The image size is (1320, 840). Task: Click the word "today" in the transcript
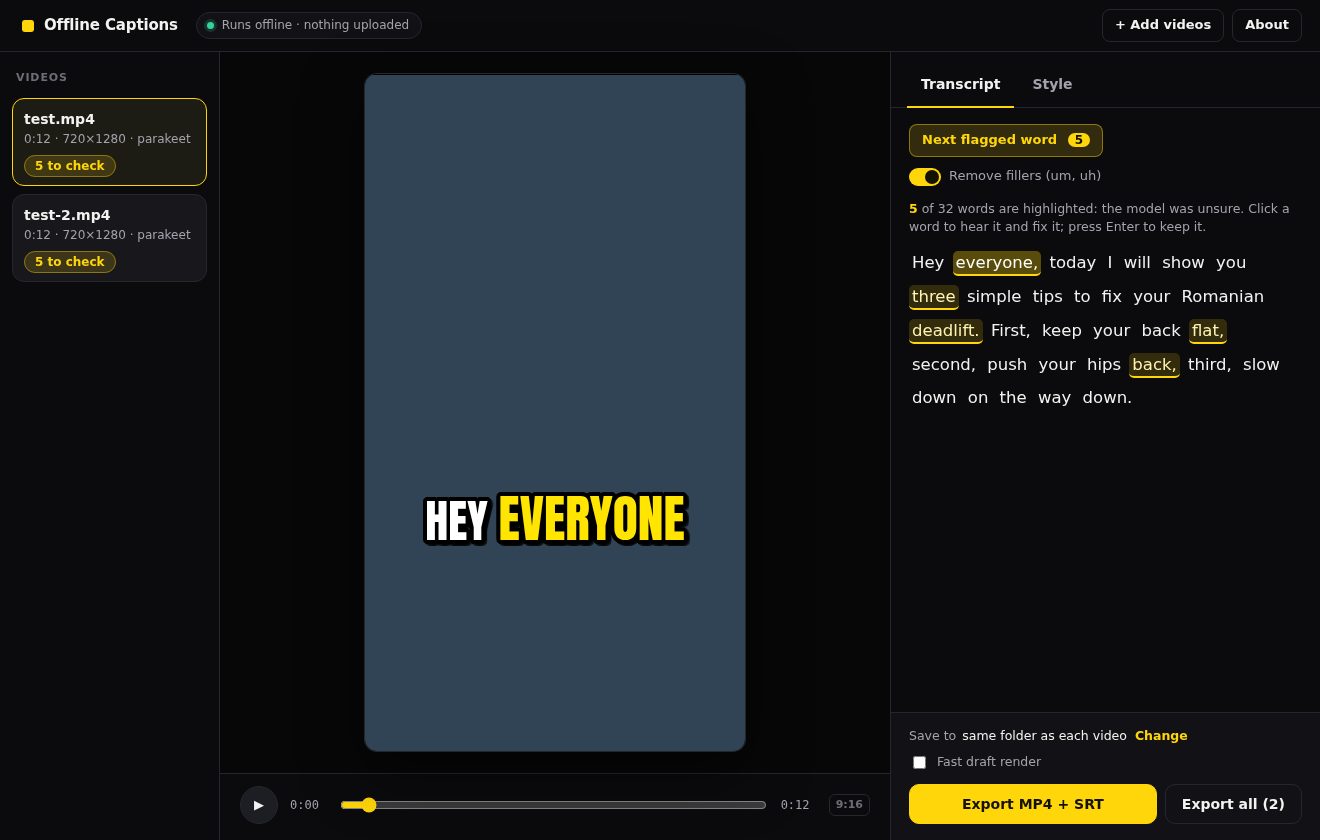tap(1073, 263)
